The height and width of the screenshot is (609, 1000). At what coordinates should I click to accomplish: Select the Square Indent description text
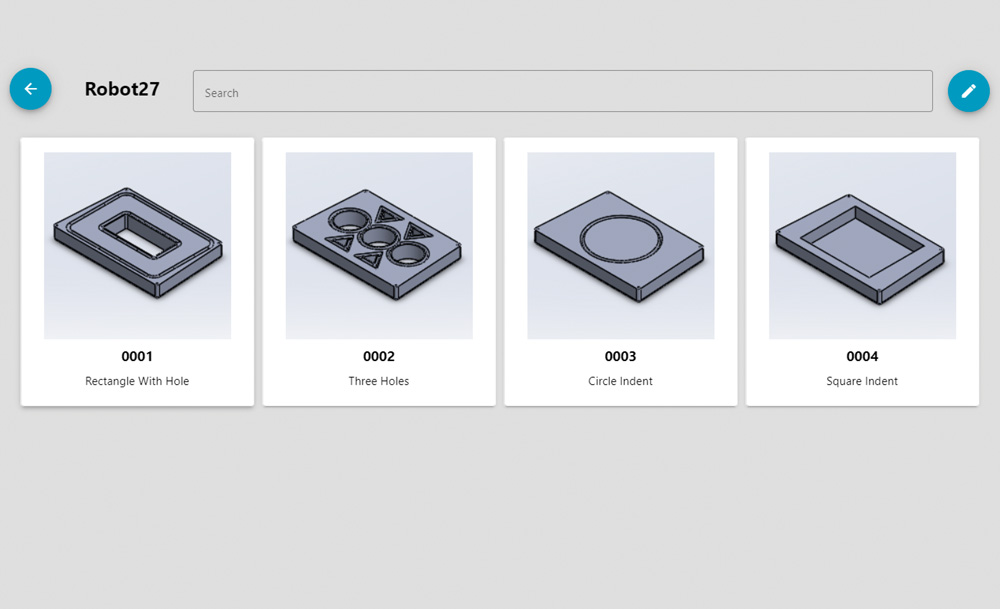coord(861,381)
